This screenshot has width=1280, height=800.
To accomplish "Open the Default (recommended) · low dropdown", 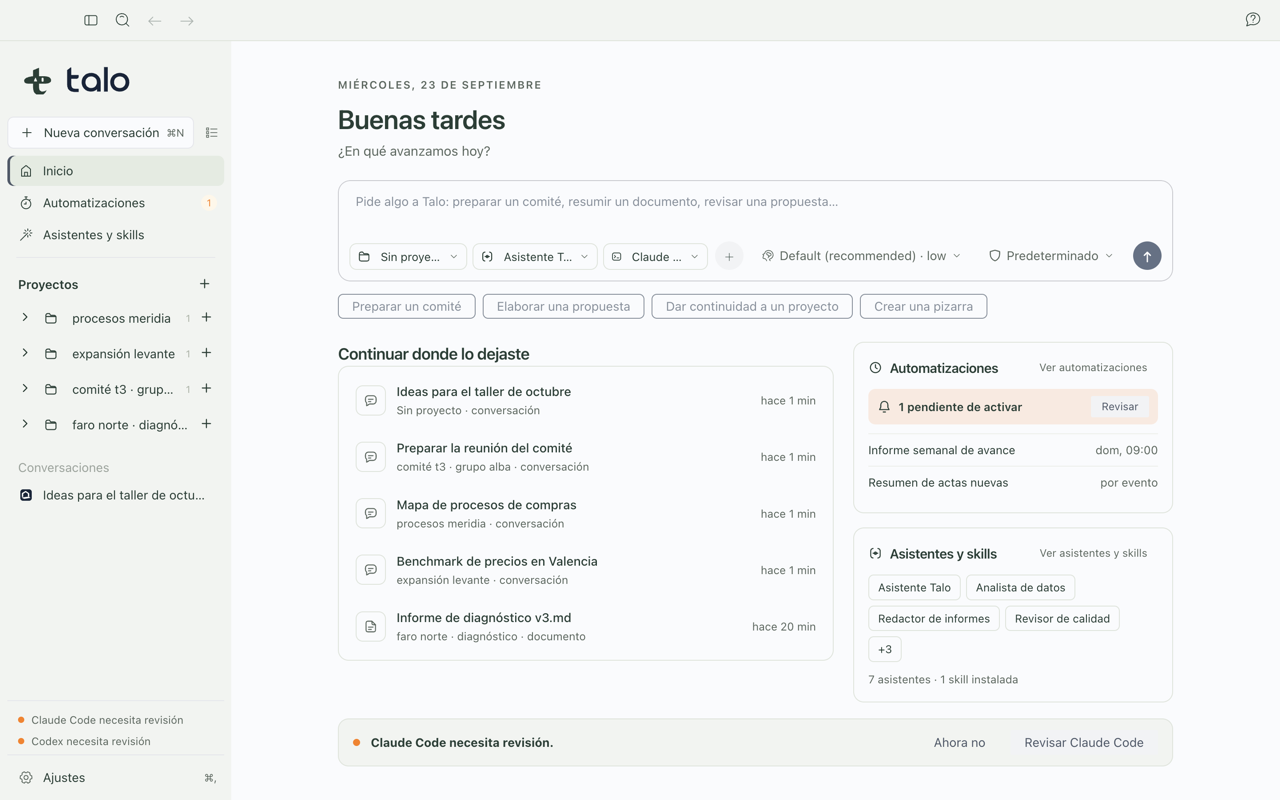I will point(861,256).
